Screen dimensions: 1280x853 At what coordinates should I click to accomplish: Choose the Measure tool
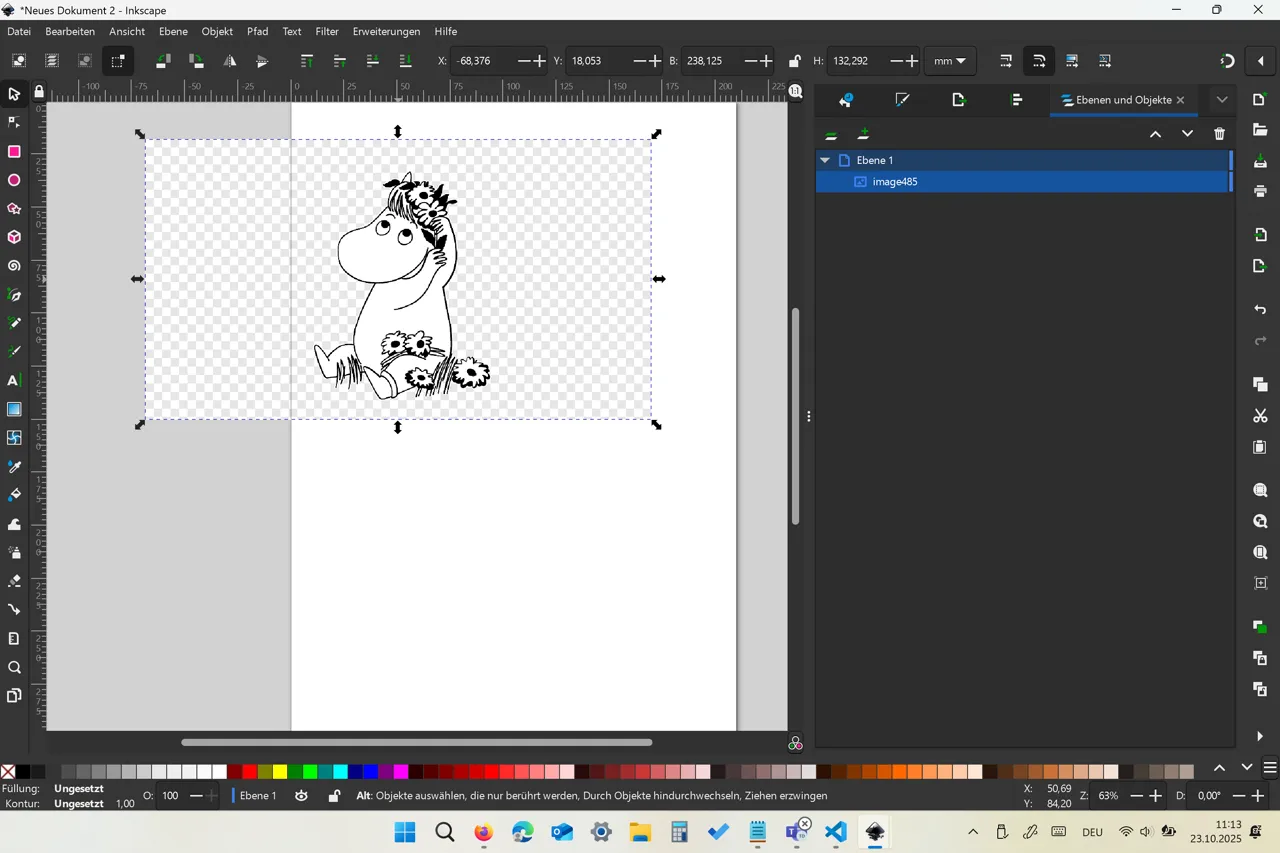[x=14, y=639]
